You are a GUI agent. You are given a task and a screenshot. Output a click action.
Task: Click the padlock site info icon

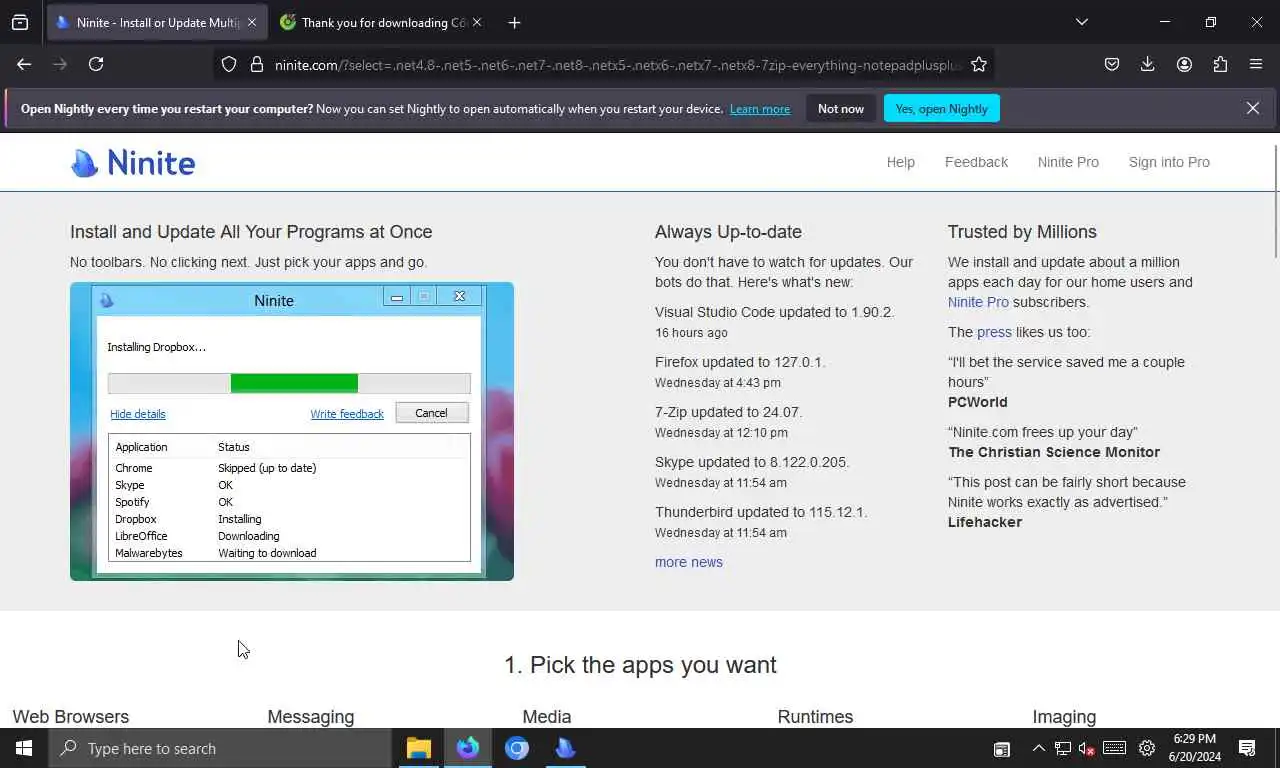tap(257, 64)
